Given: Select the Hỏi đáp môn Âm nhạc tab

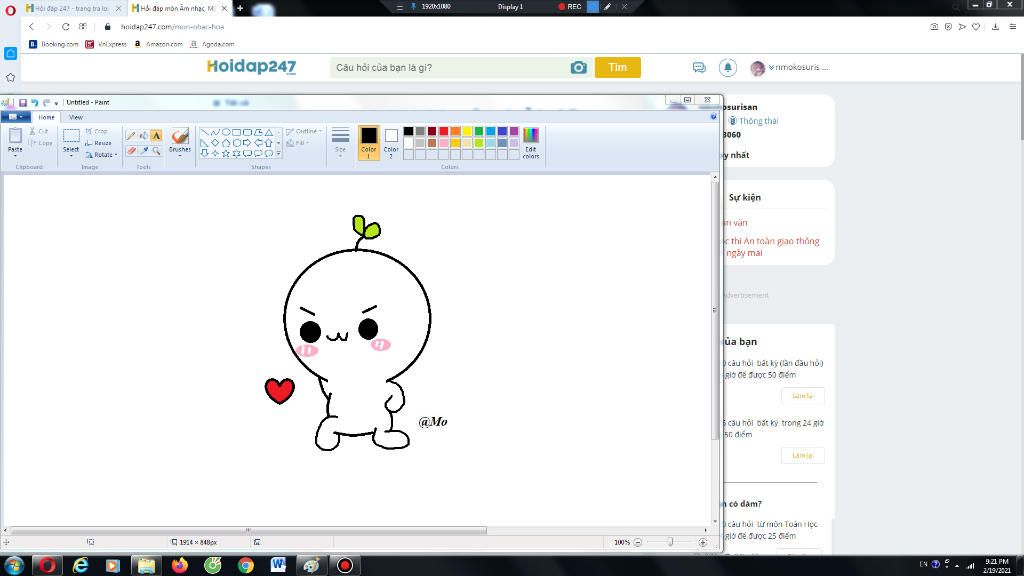Looking at the screenshot, I should (179, 8).
